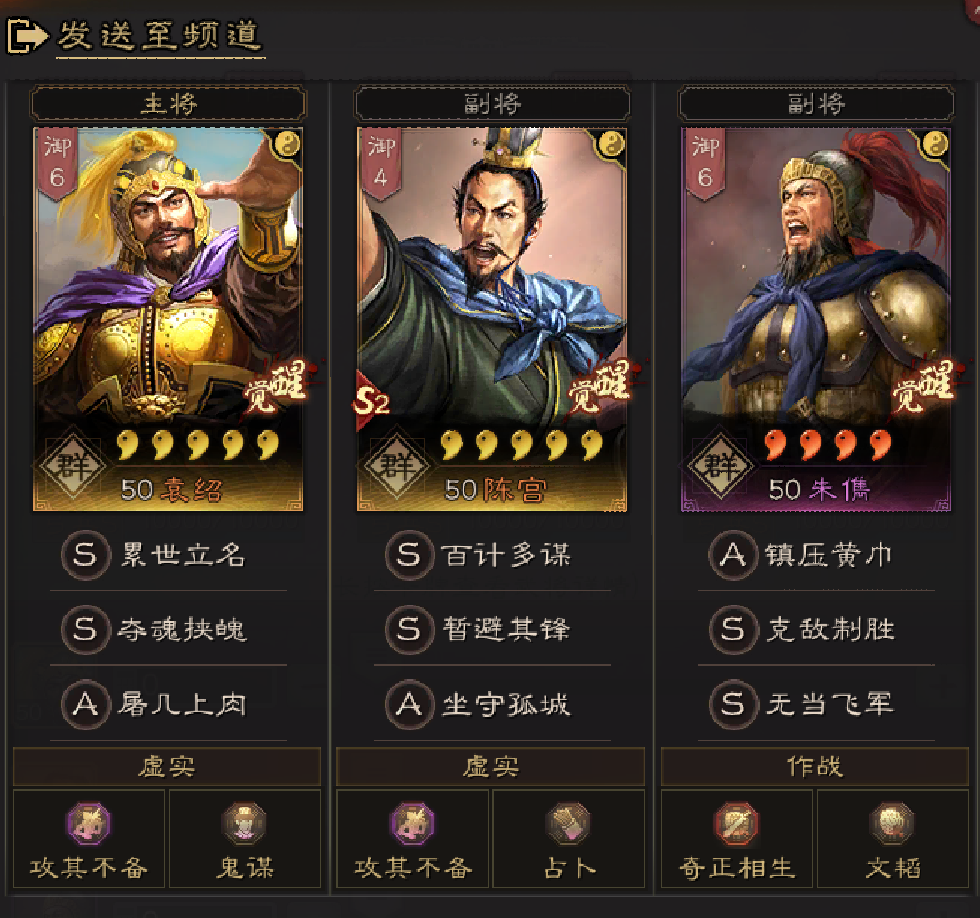Expand the 作战 section under 朱儁
This screenshot has height=918, width=980.
pos(815,767)
